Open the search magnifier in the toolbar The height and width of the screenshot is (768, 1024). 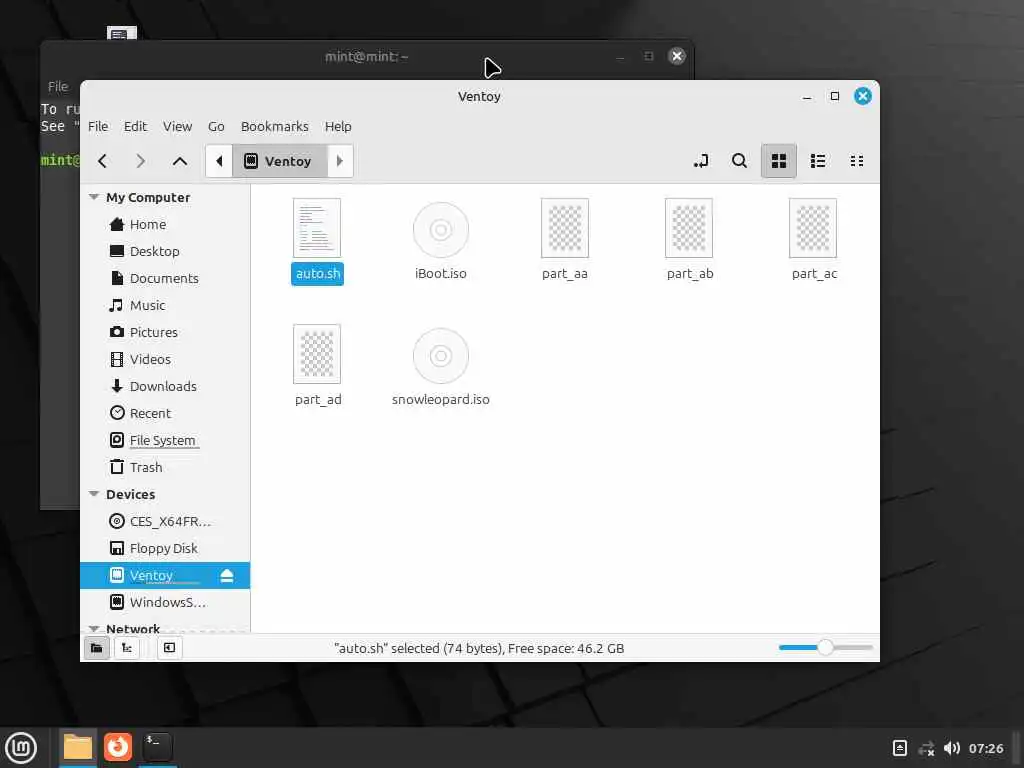point(739,161)
